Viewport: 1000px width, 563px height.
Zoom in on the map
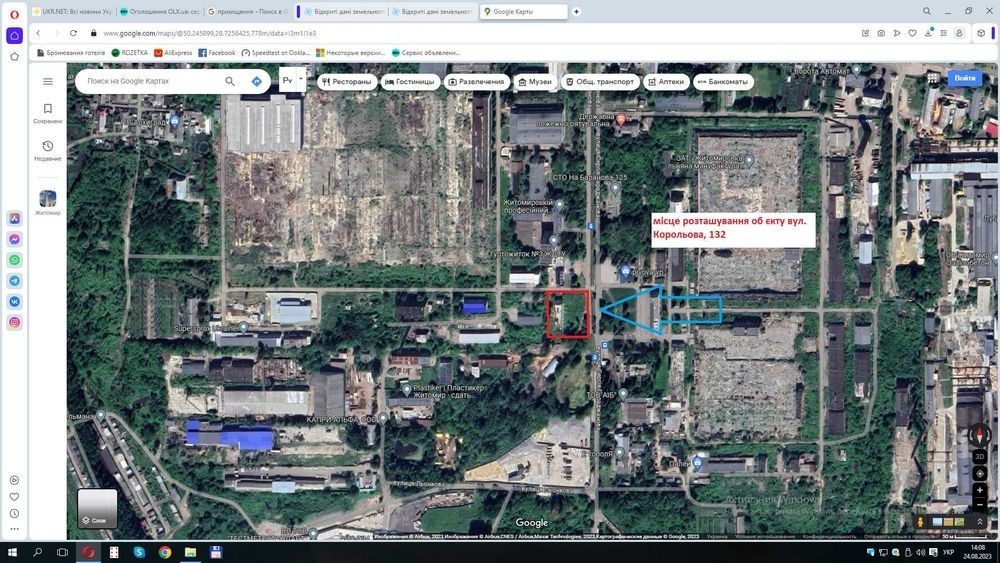coord(980,490)
